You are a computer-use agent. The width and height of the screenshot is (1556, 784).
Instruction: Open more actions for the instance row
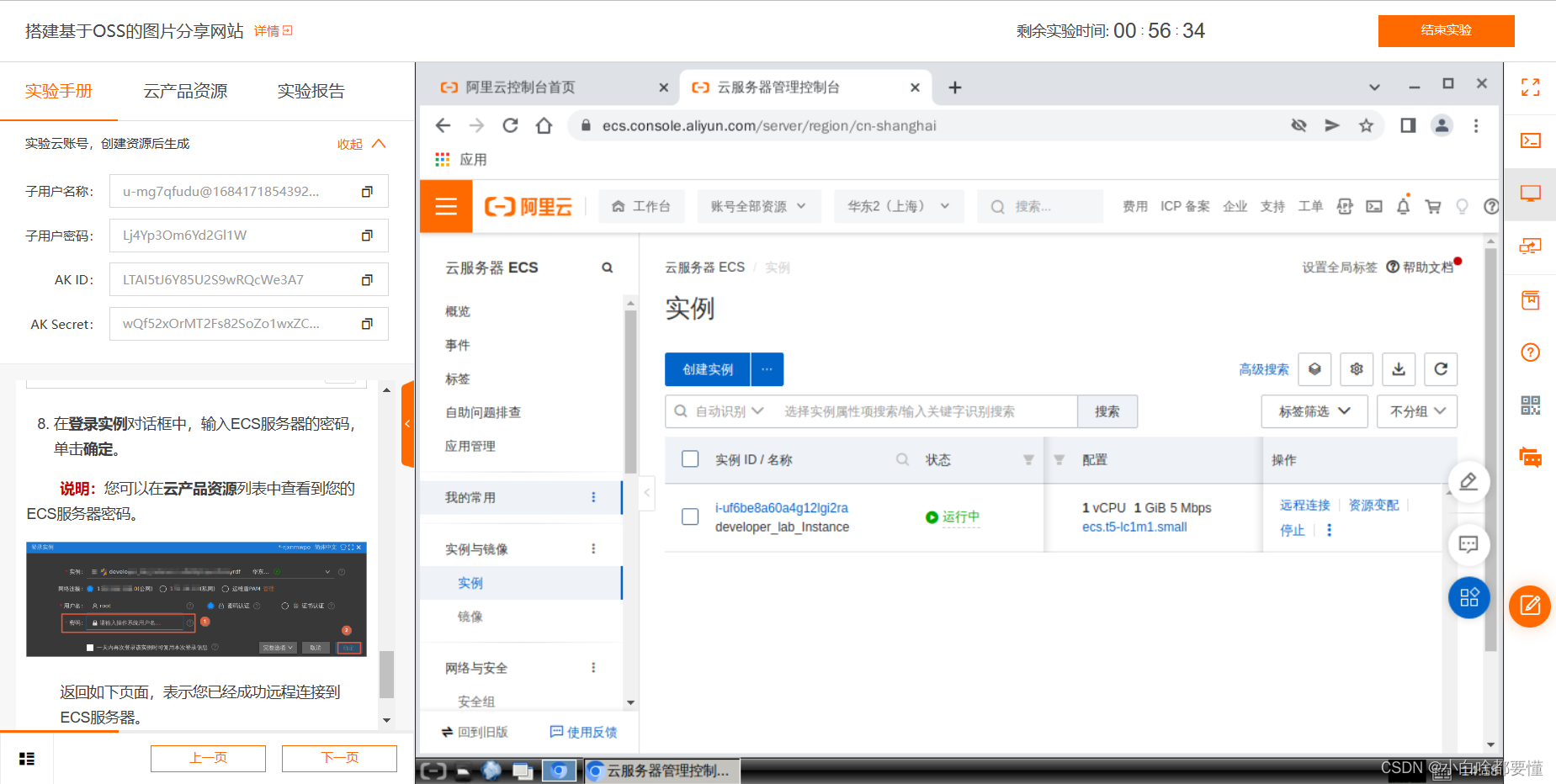pyautogui.click(x=1330, y=530)
